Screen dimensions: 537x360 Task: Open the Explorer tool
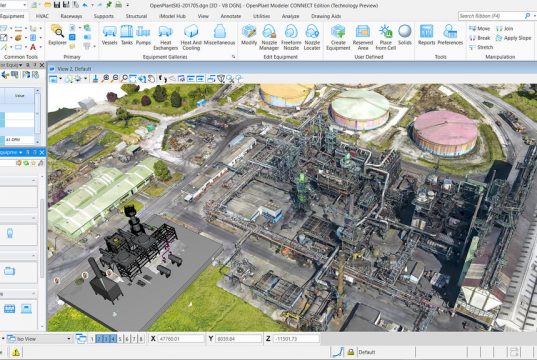pos(57,35)
